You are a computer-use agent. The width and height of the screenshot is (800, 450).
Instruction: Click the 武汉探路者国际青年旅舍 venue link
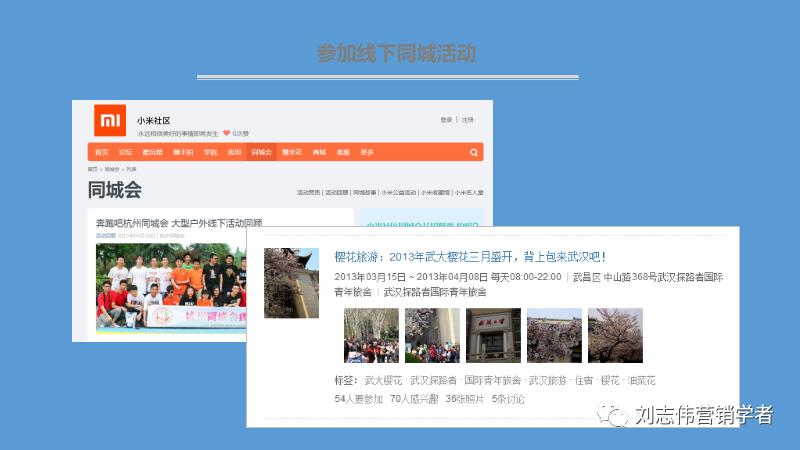[435, 292]
